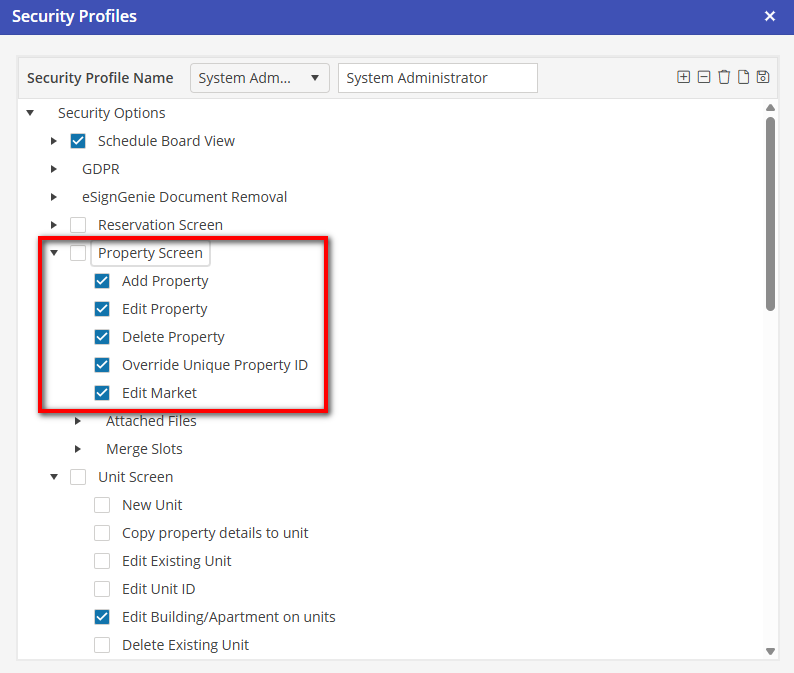Expand the Merge Slots node

pos(78,449)
